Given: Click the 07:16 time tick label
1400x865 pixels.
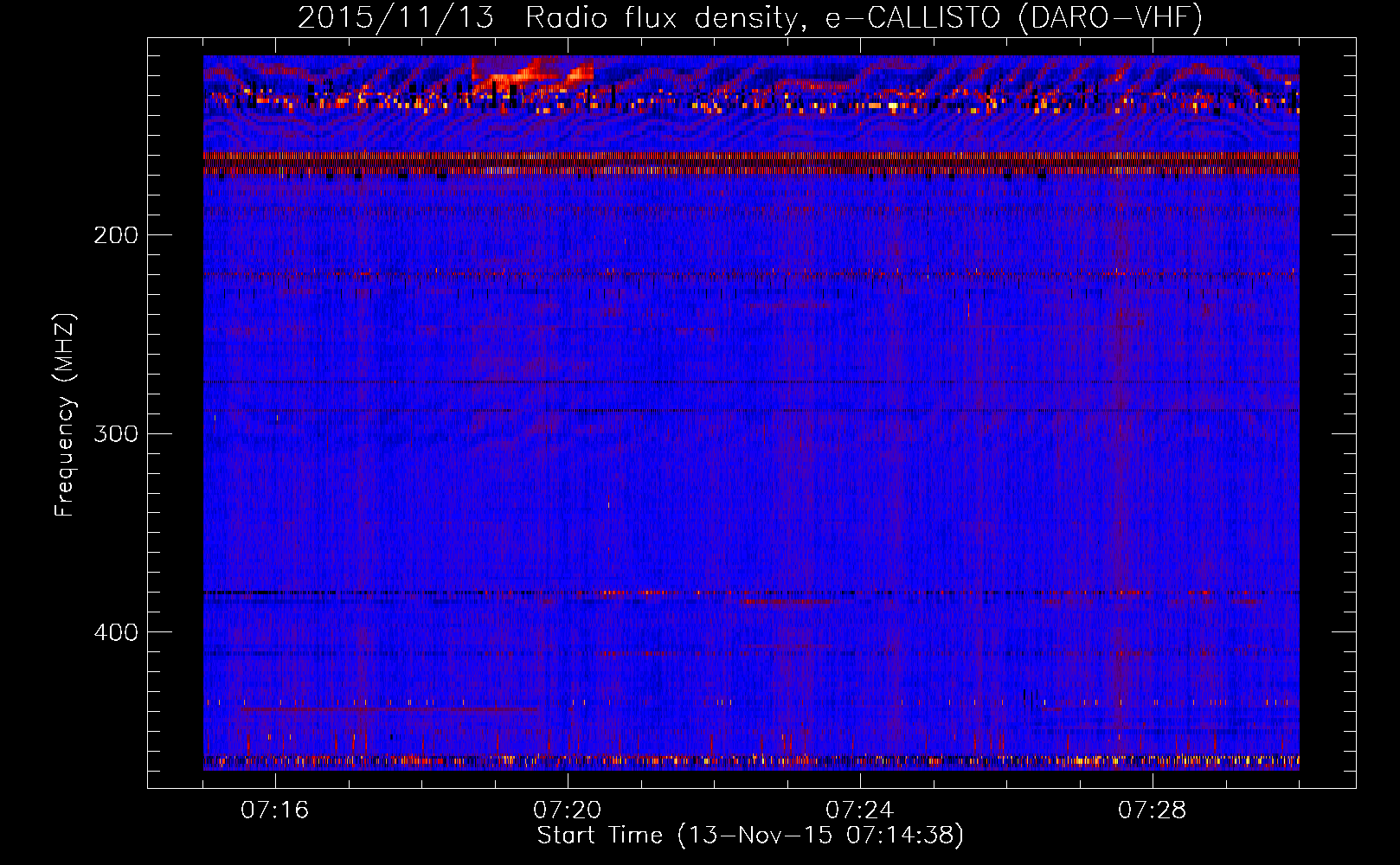Looking at the screenshot, I should [275, 811].
